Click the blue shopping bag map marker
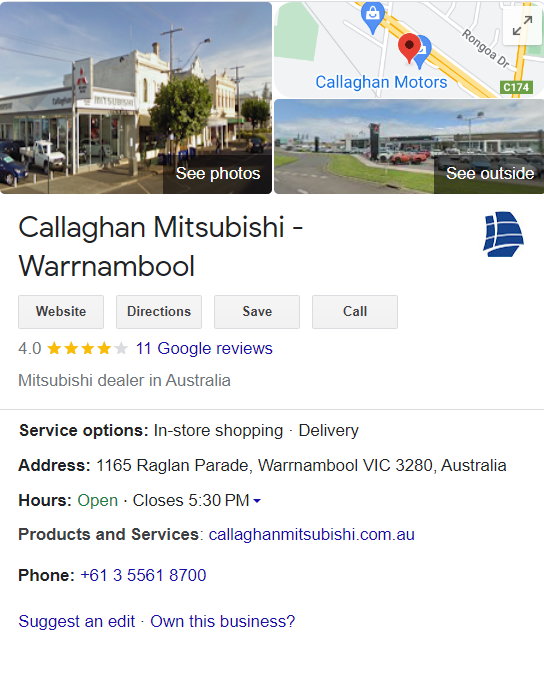Screen dimensions: 544x684 (373, 17)
